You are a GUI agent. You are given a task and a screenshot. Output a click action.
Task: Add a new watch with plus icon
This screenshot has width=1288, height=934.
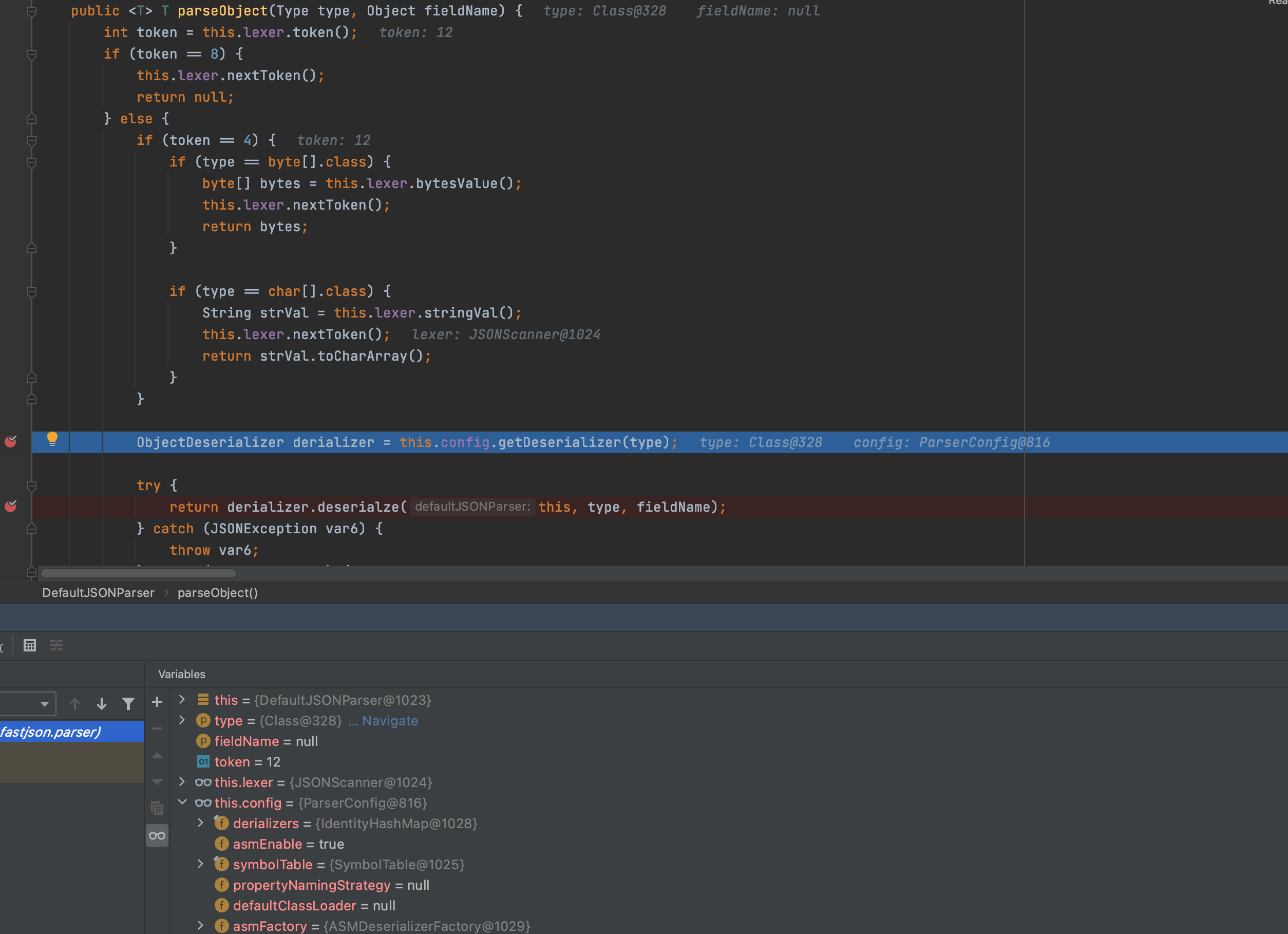[157, 702]
